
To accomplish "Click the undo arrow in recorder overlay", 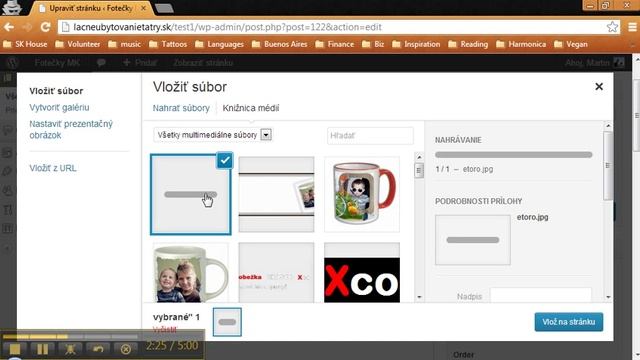I will click(98, 349).
